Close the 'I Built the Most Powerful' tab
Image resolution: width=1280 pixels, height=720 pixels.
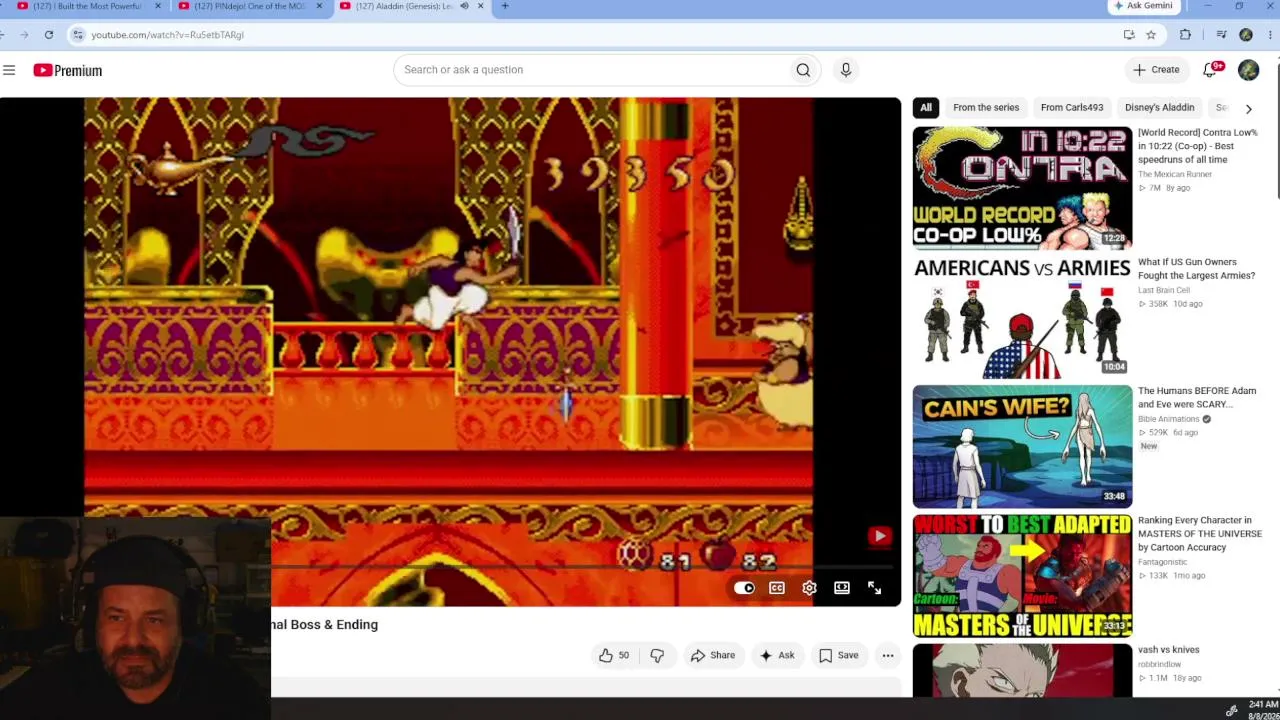(x=157, y=6)
